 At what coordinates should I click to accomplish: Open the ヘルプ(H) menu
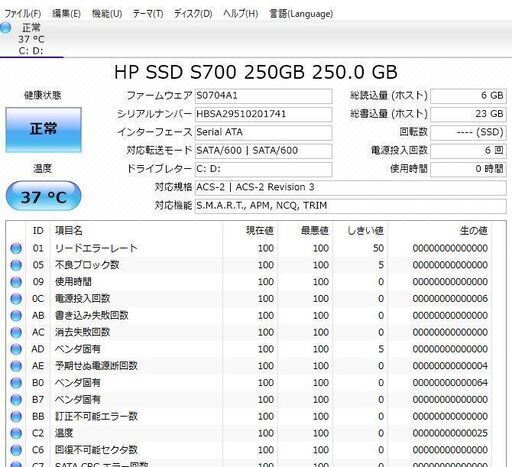tap(240, 14)
